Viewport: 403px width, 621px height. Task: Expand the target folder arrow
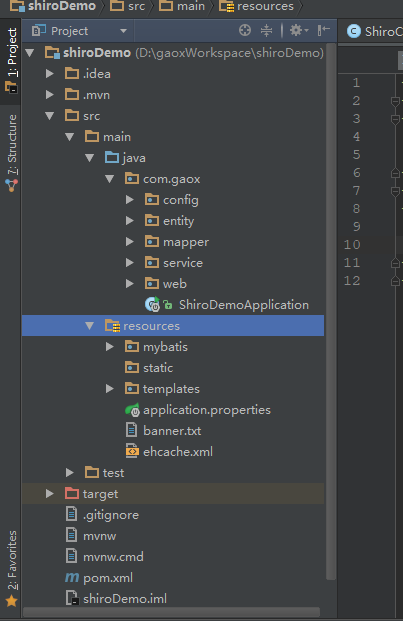[49, 493]
